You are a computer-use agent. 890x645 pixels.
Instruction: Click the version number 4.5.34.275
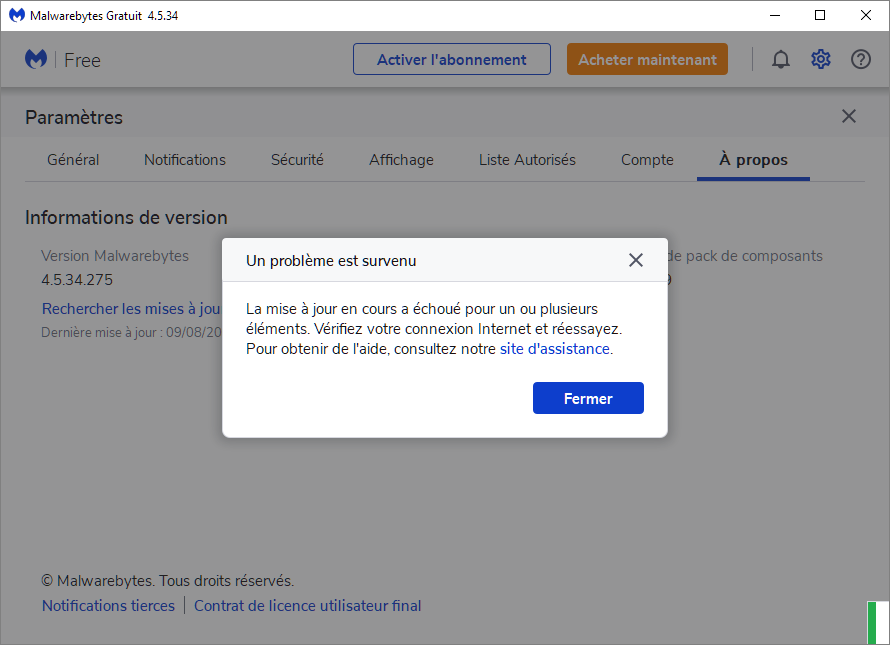click(77, 280)
